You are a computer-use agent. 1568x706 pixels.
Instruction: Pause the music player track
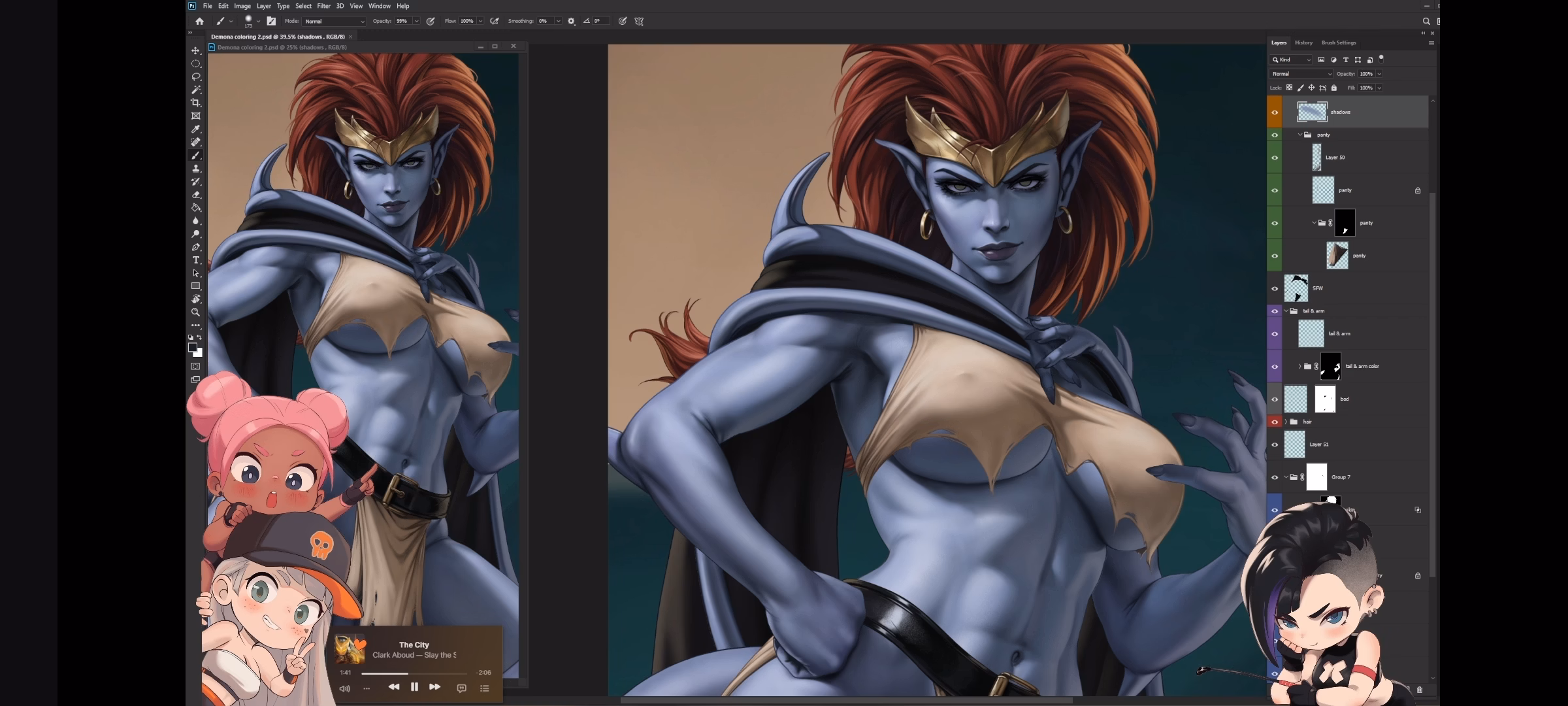point(414,687)
